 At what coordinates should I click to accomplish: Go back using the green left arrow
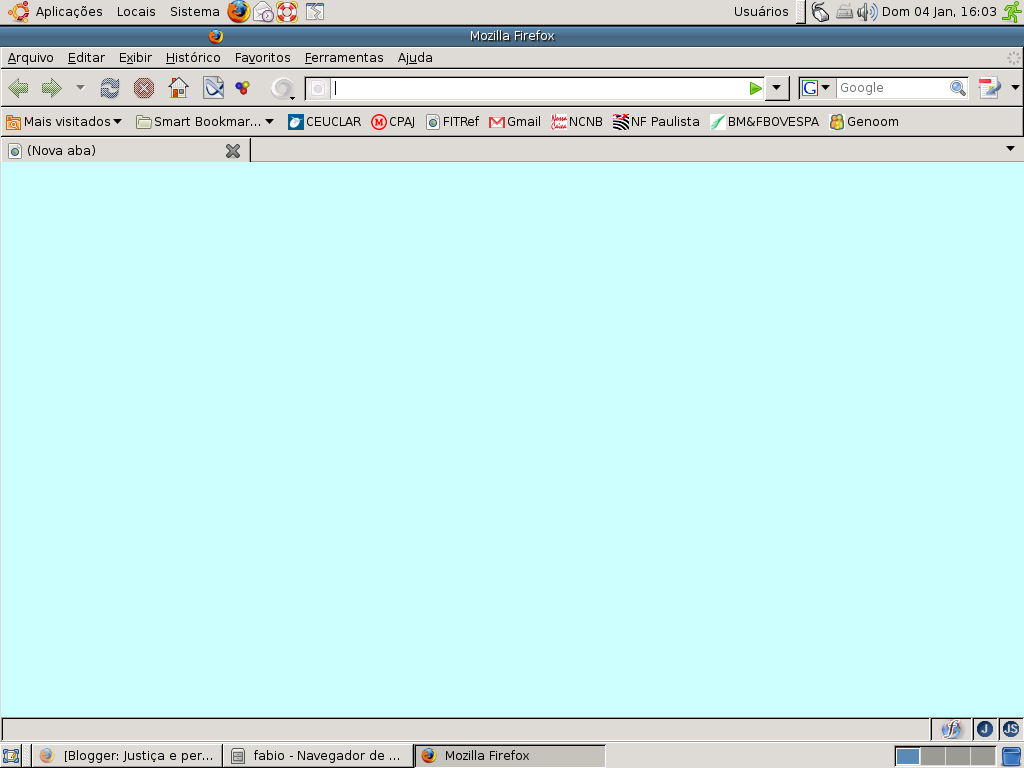18,88
